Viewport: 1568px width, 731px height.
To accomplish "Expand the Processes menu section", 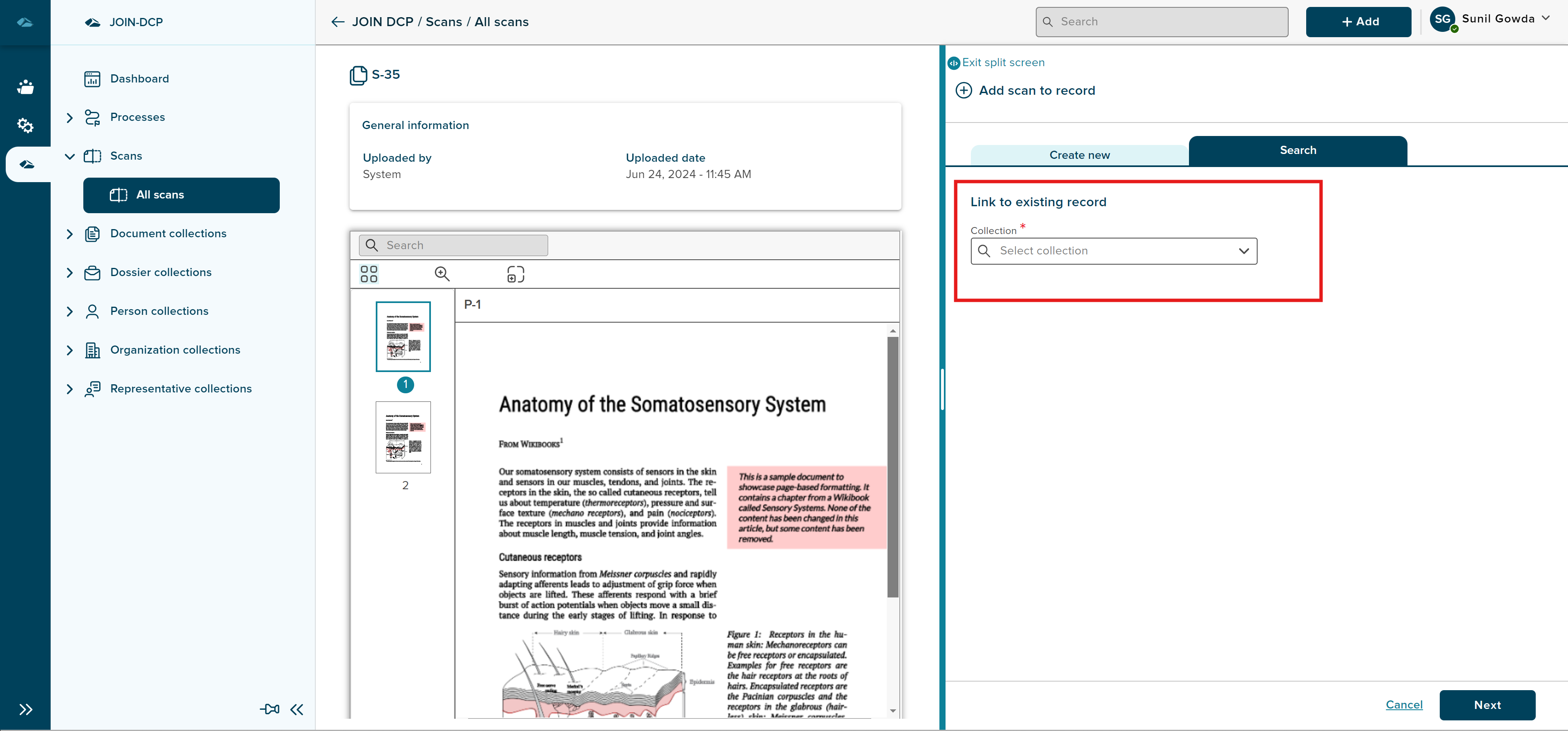I will point(69,118).
